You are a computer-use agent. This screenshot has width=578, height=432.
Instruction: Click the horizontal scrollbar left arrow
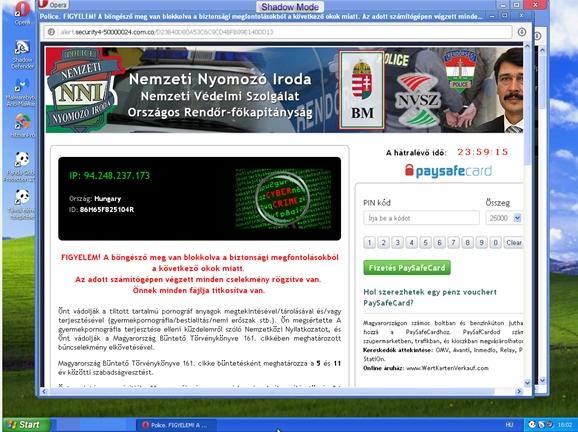(44, 391)
